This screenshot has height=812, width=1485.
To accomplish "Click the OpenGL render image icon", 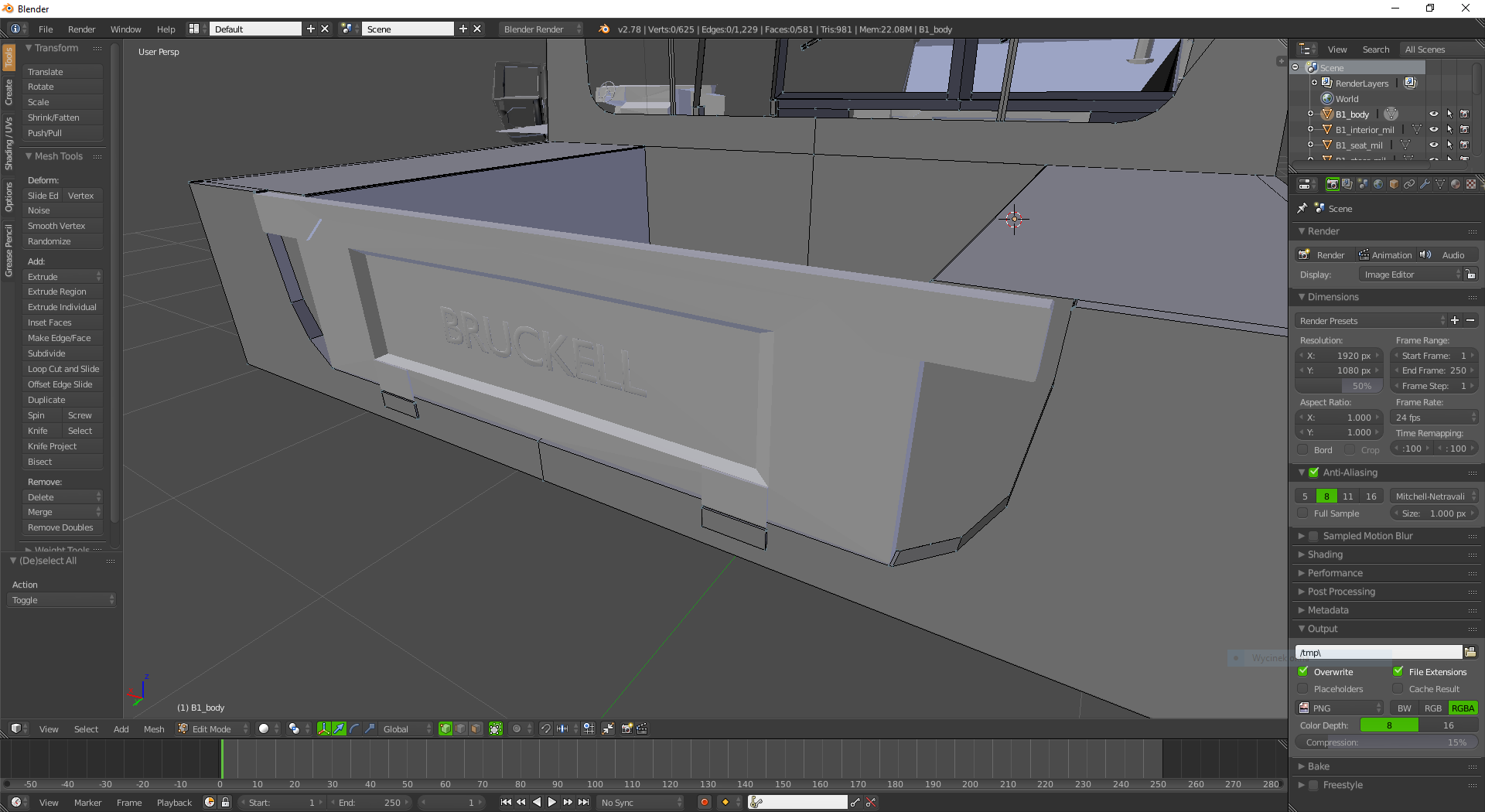I will 626,728.
